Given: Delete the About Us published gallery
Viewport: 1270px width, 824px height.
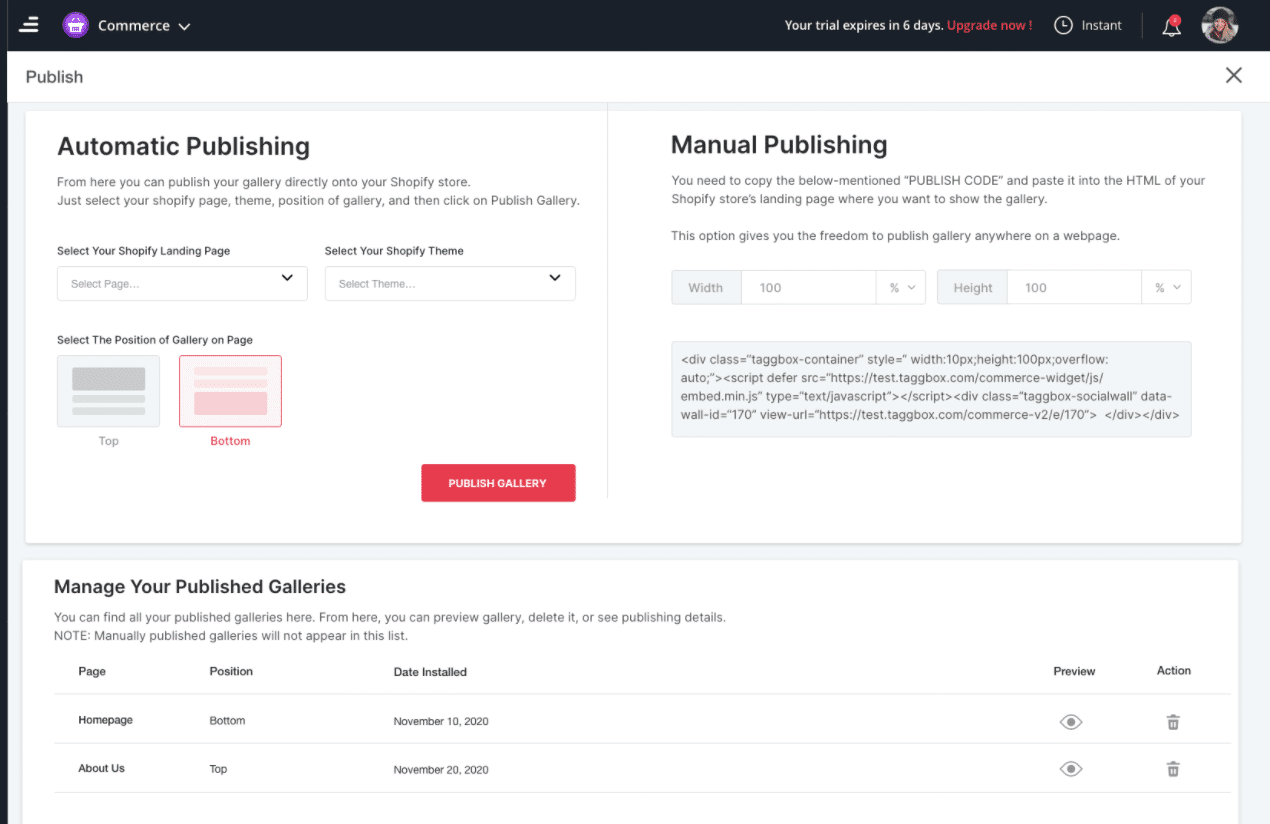Looking at the screenshot, I should (x=1173, y=769).
